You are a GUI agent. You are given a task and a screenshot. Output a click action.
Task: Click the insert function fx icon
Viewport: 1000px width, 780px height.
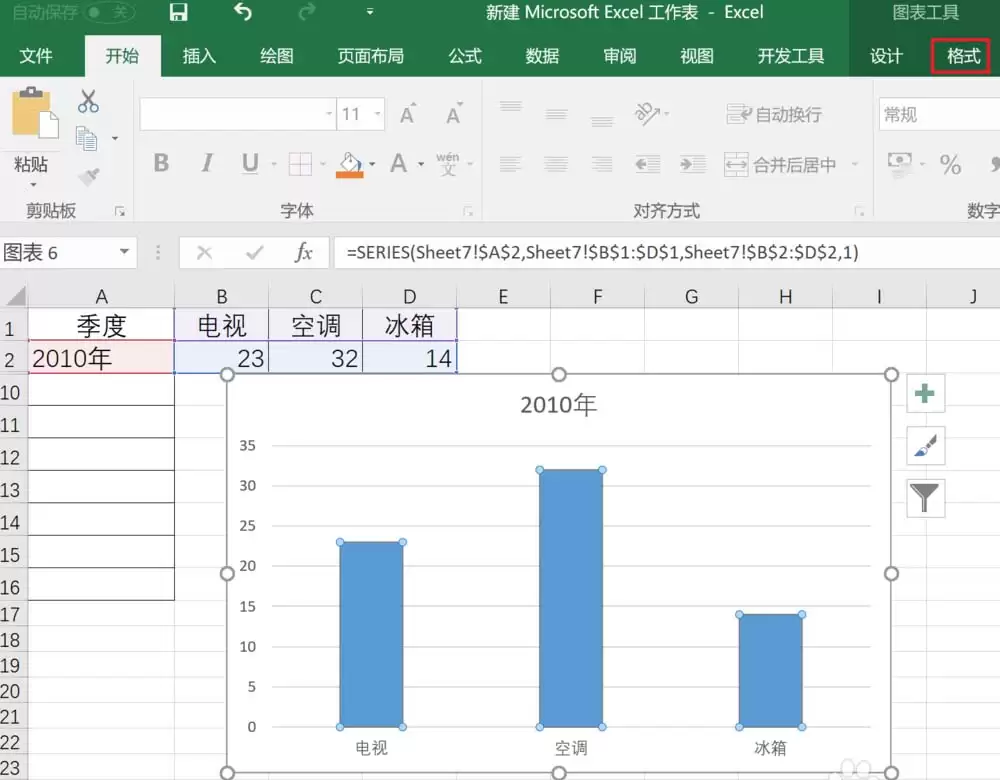[304, 253]
